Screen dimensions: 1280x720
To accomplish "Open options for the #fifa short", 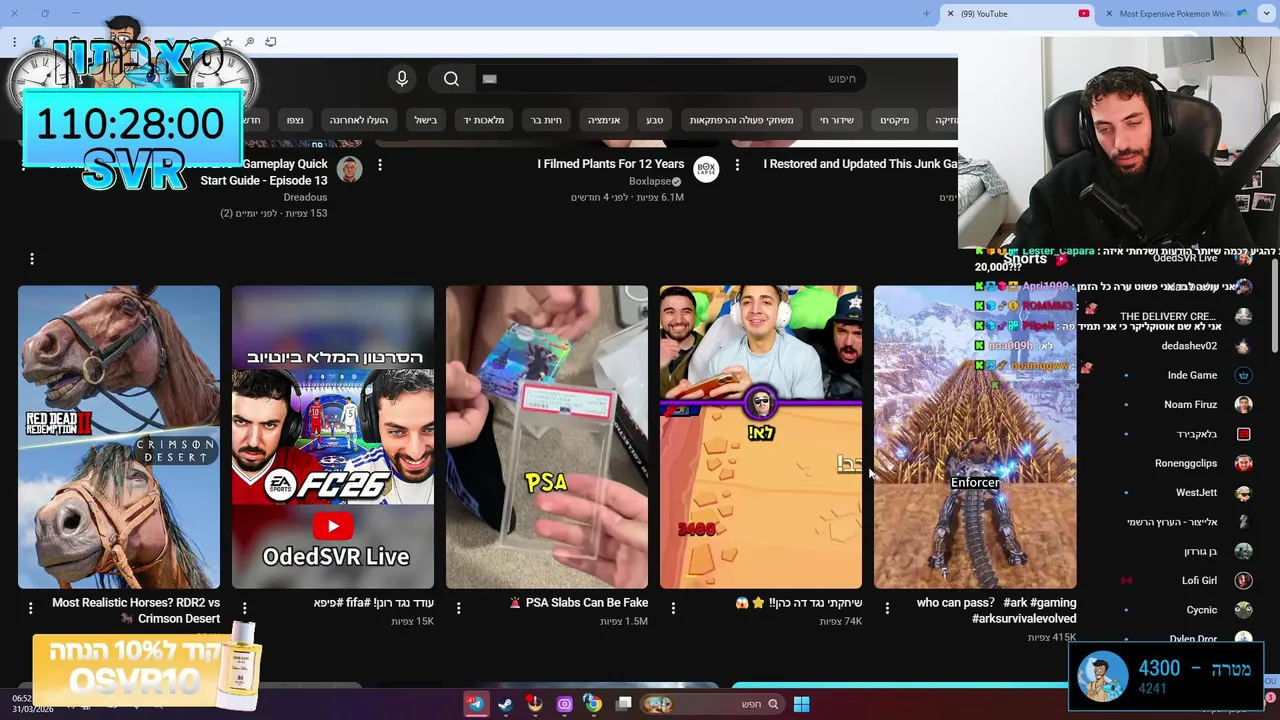I will pos(245,608).
